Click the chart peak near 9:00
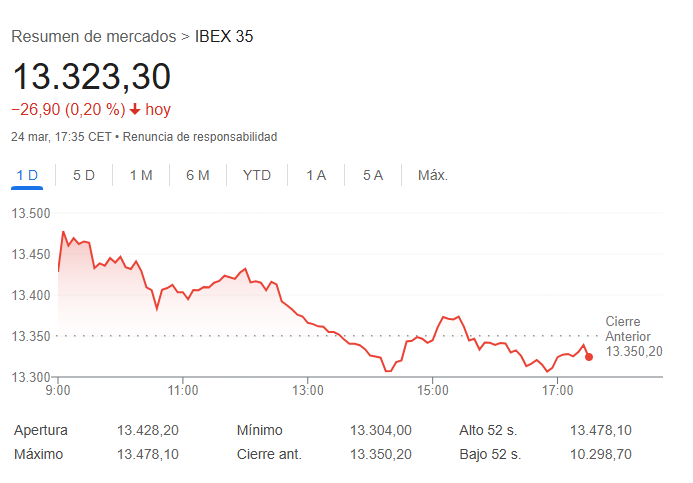Viewport: 693px width, 483px height. coord(63,232)
